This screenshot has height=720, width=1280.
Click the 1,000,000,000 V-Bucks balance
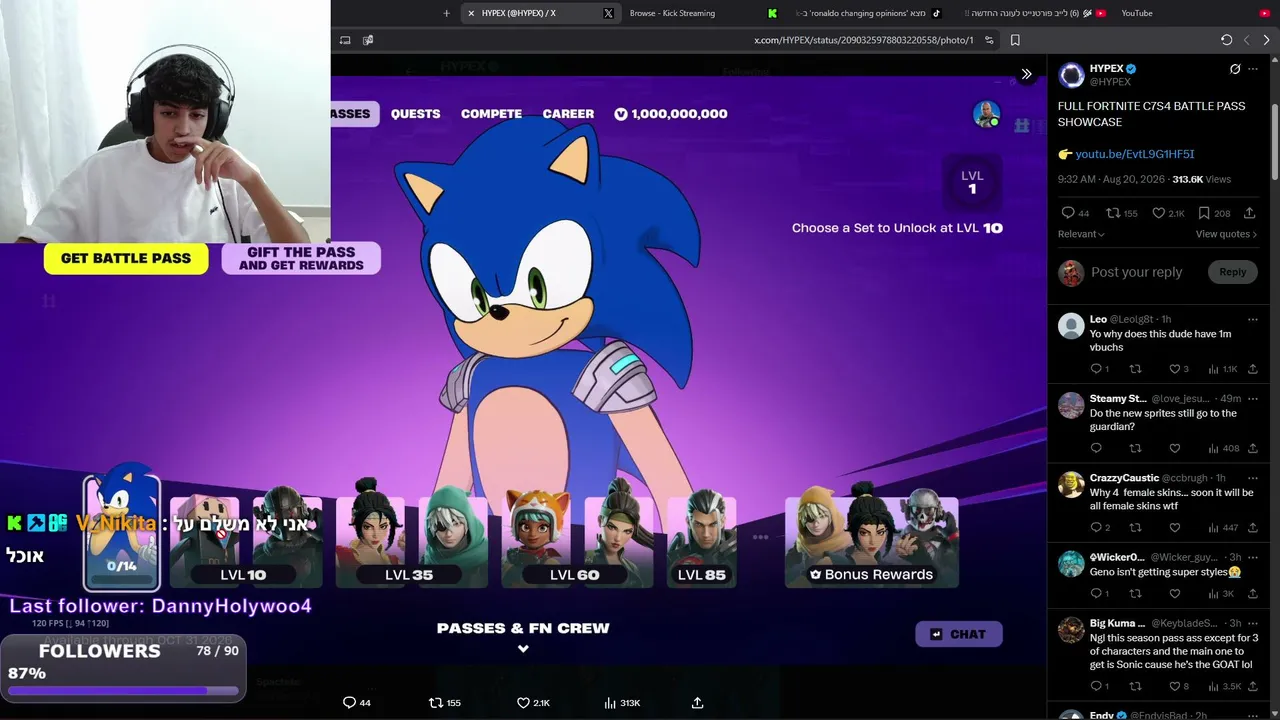671,114
